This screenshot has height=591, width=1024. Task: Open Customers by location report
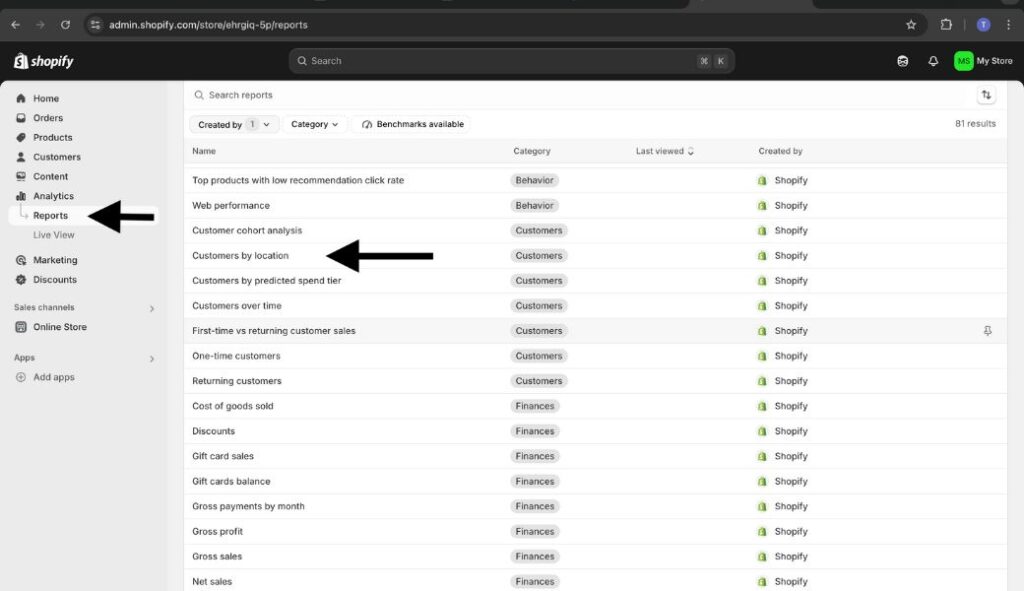pos(240,256)
